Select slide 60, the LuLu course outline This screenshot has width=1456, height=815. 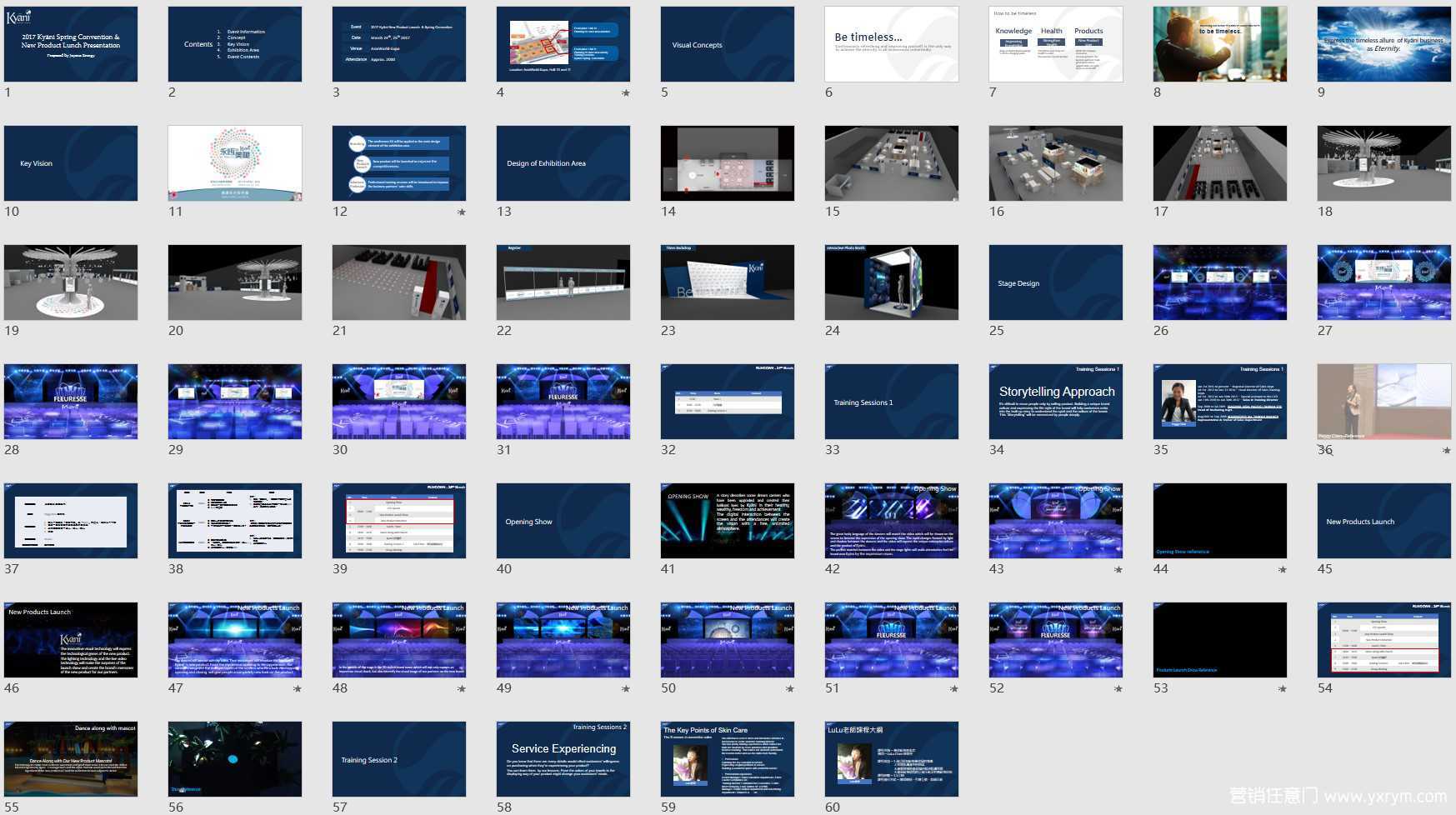pos(892,759)
